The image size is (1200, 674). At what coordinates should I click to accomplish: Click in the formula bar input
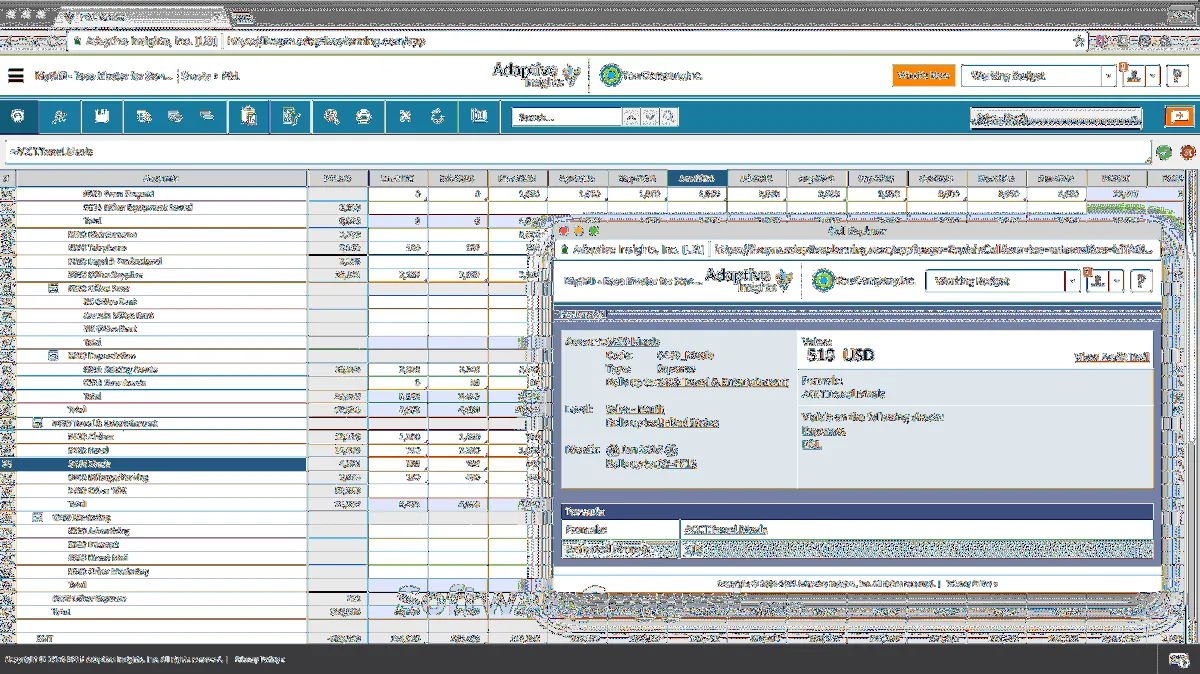(x=576, y=152)
